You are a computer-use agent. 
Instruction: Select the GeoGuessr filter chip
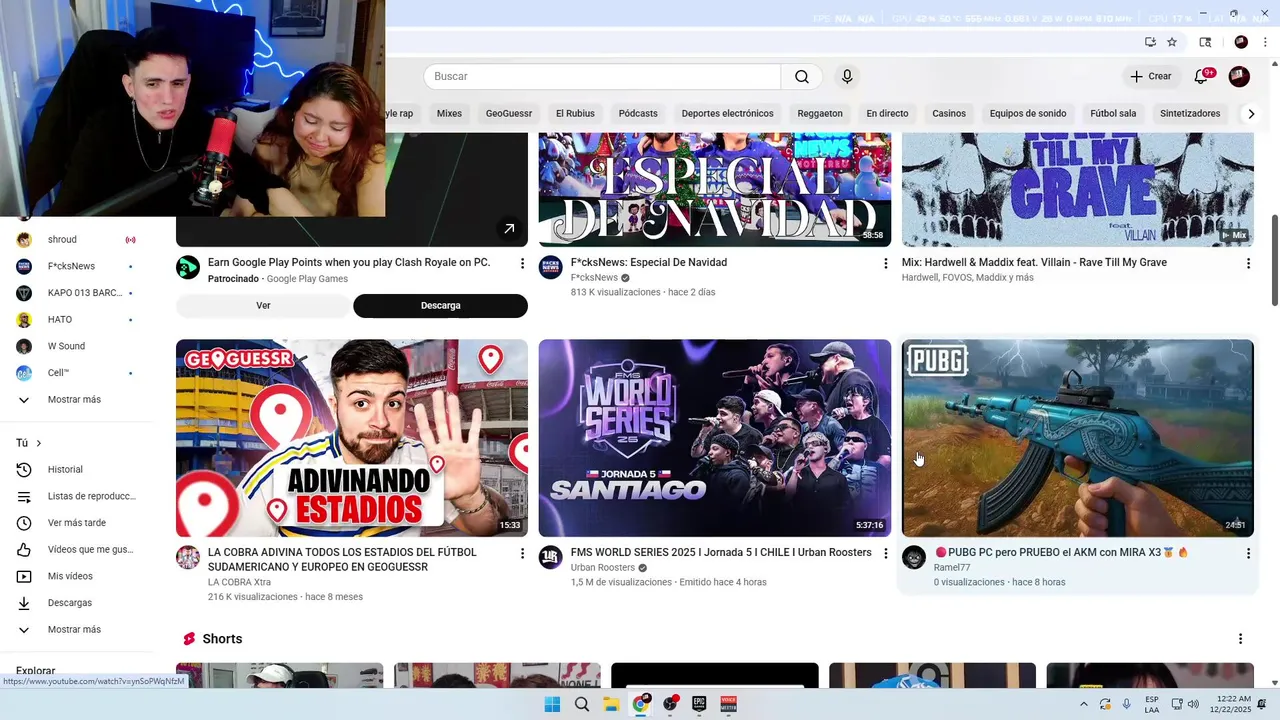pos(509,114)
